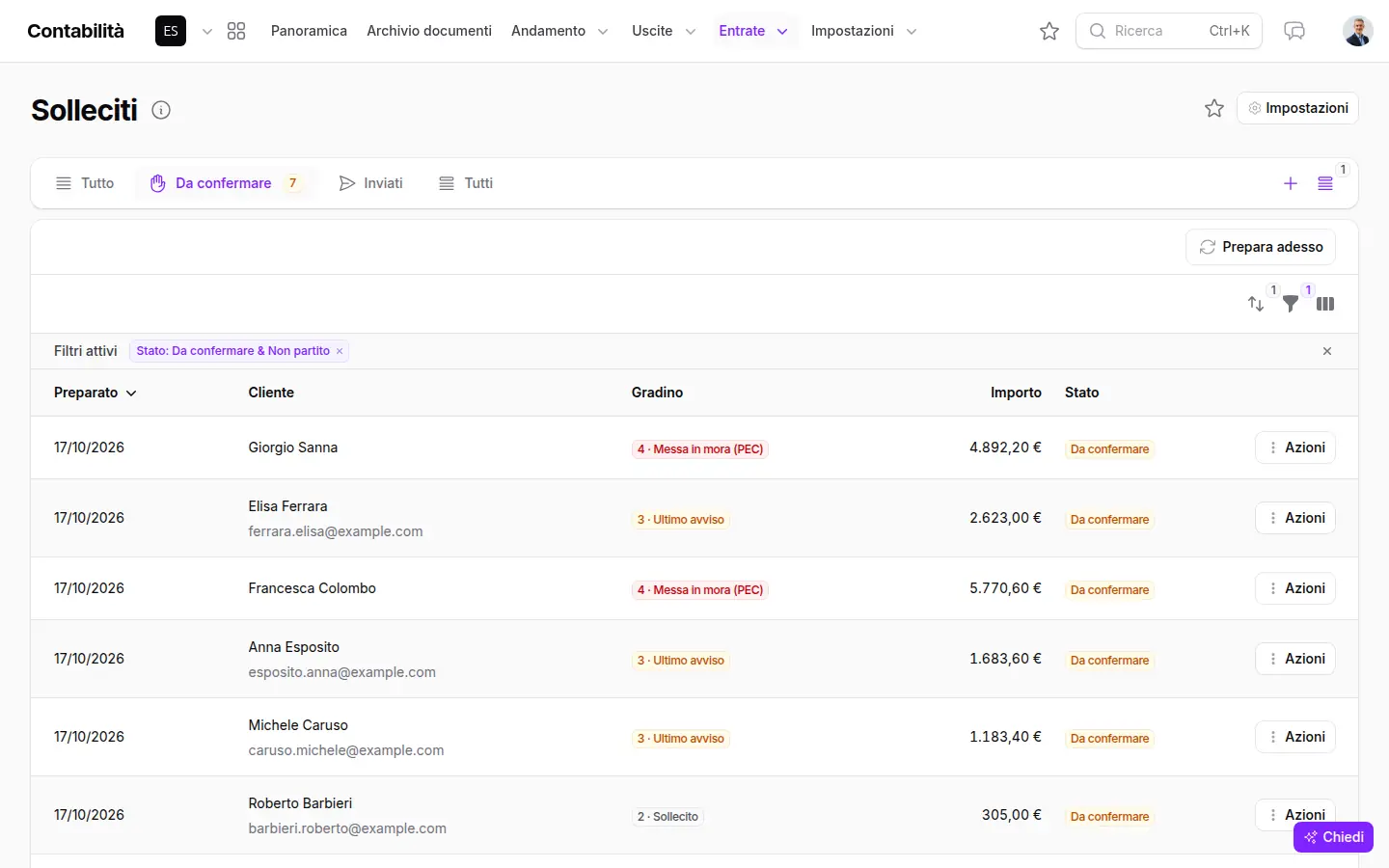Click the Cliente column header
This screenshot has width=1389, height=868.
271,393
